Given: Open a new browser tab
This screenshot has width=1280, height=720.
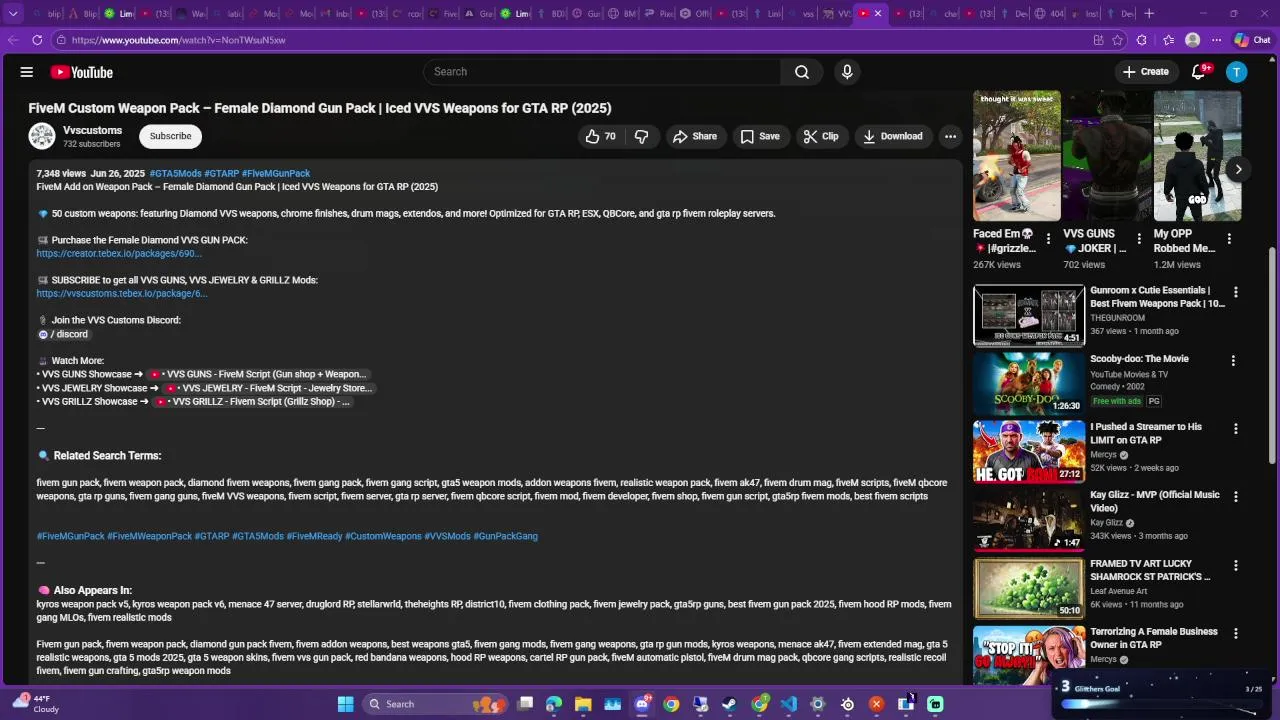Looking at the screenshot, I should click(1149, 14).
